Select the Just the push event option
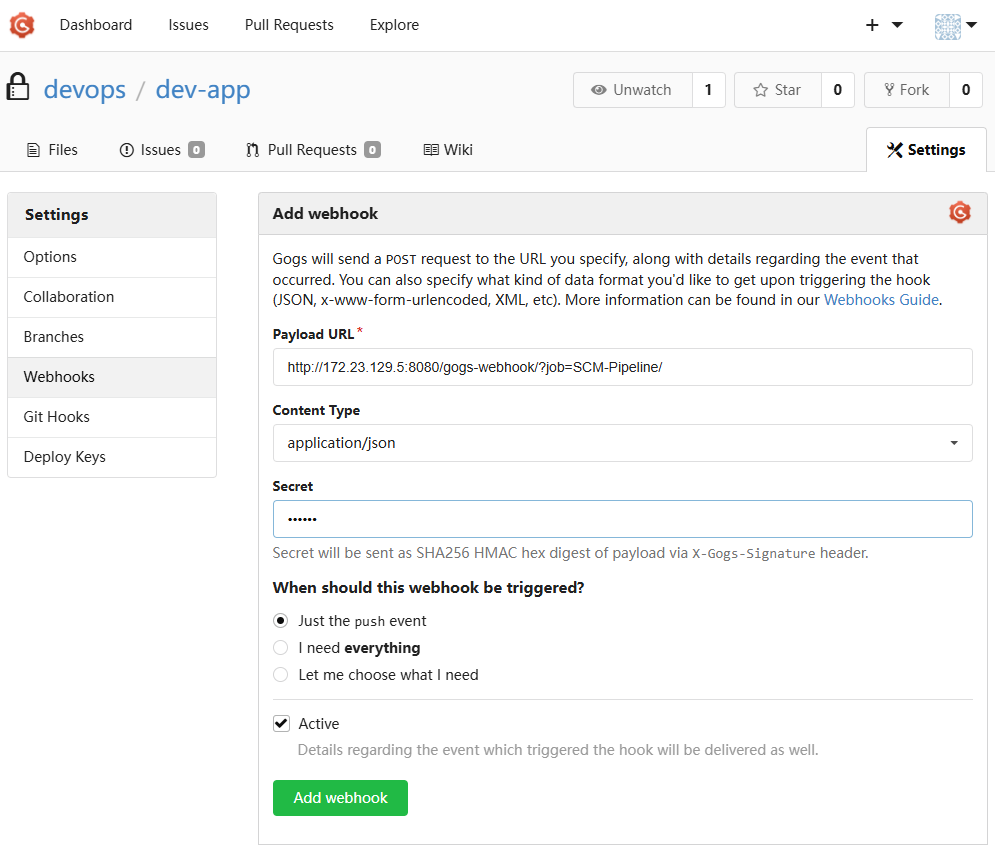Screen dimensions: 995x856 coord(281,621)
